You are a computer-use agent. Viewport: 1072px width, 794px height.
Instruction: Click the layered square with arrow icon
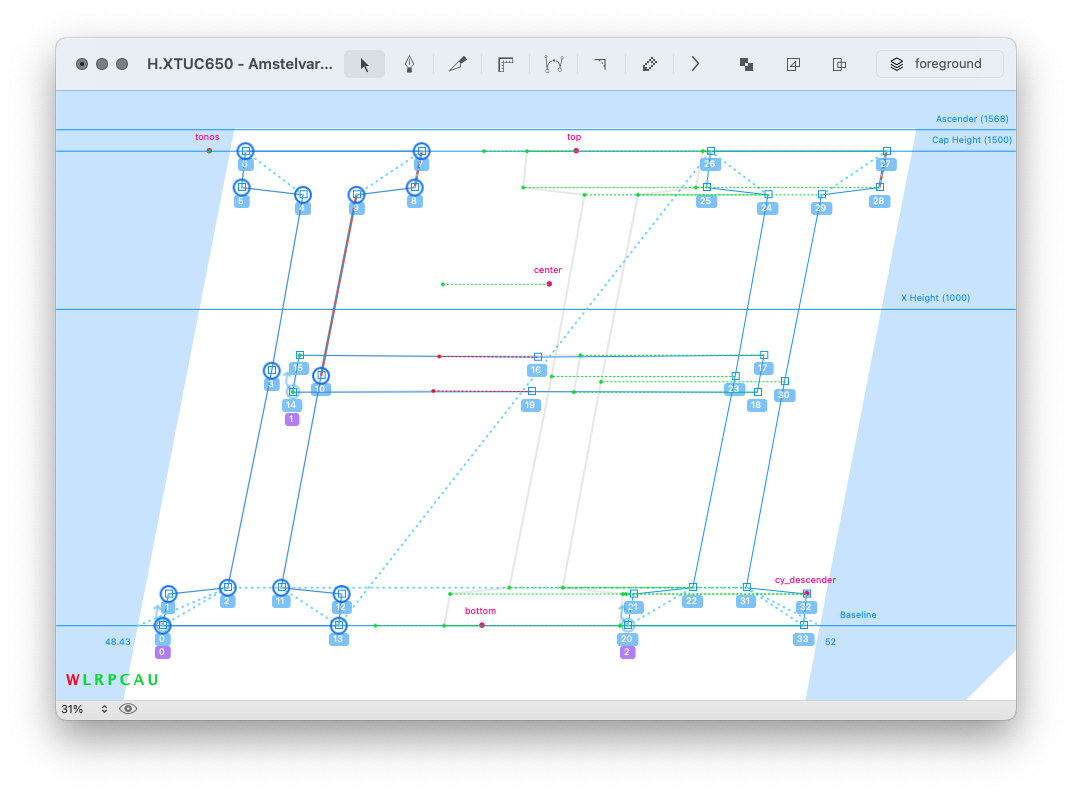coord(793,64)
